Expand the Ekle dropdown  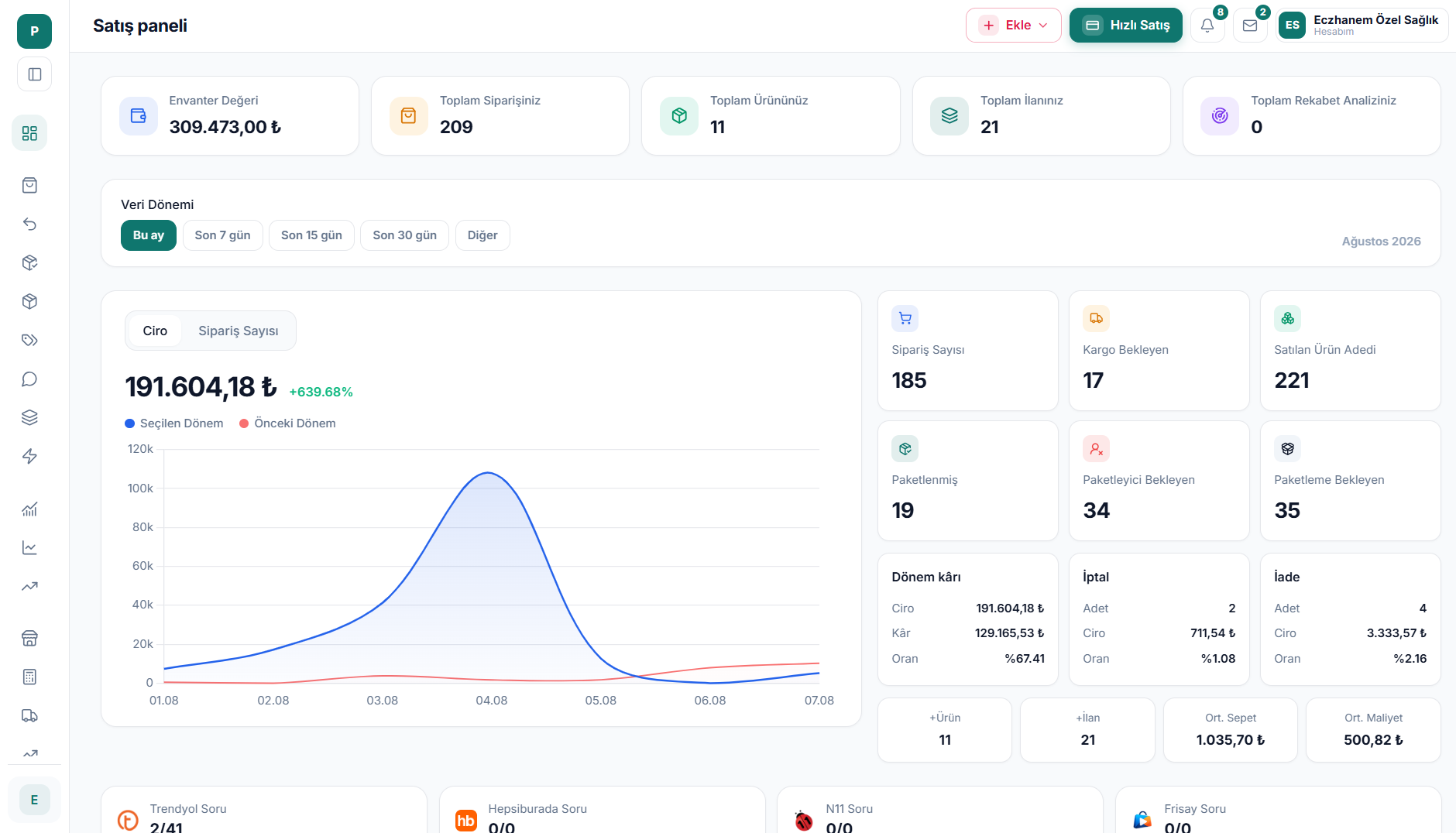1013,26
